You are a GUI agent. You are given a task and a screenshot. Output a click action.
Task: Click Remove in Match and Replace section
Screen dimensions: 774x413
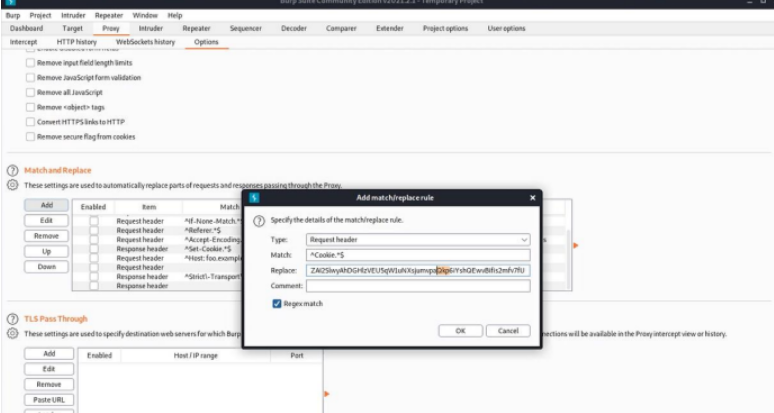coord(46,236)
